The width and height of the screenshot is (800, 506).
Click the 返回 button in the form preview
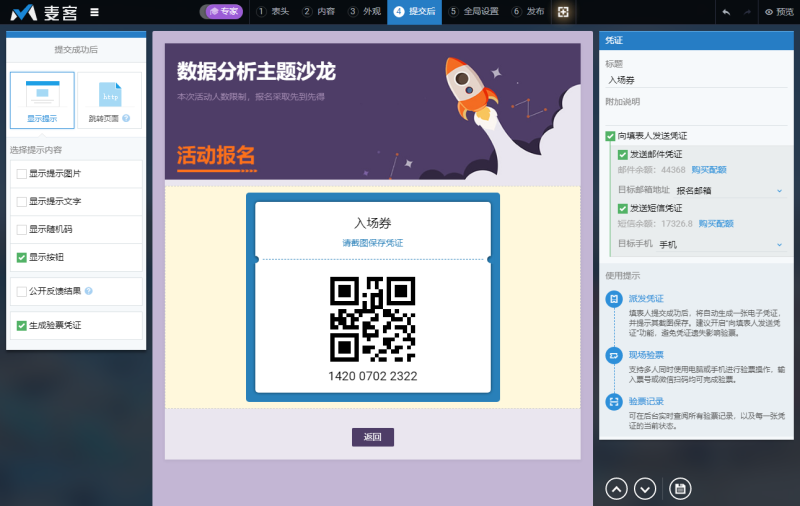point(372,437)
